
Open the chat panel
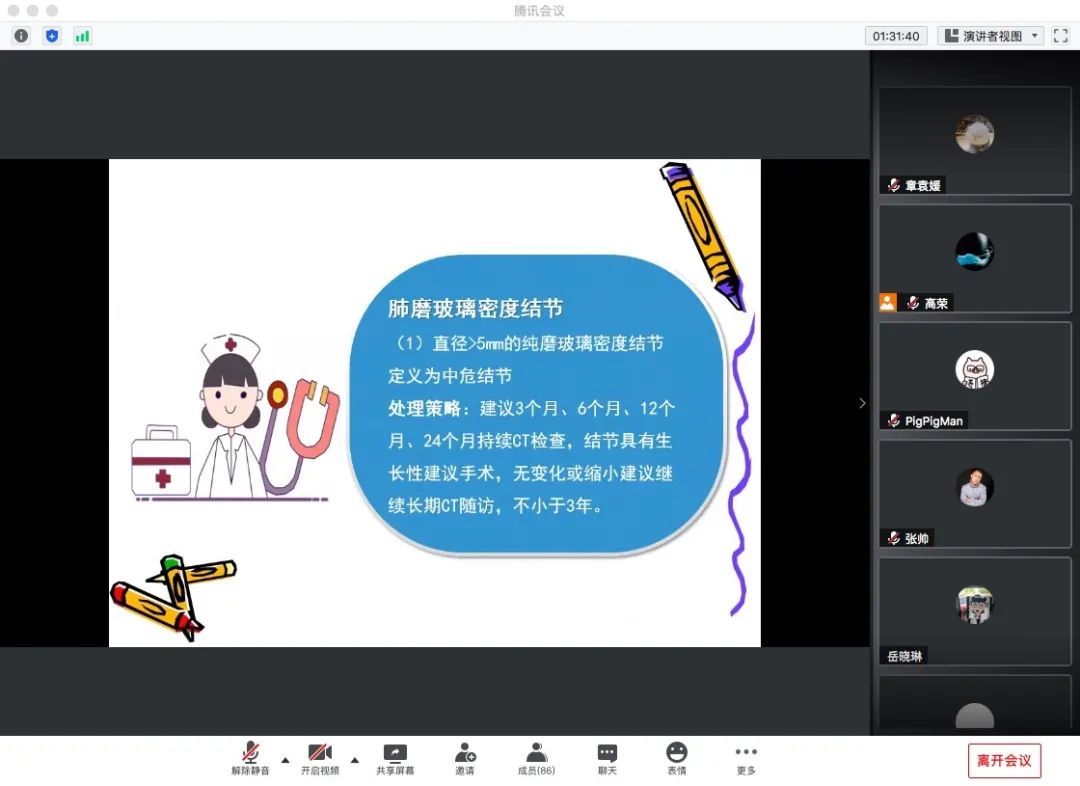pyautogui.click(x=607, y=759)
